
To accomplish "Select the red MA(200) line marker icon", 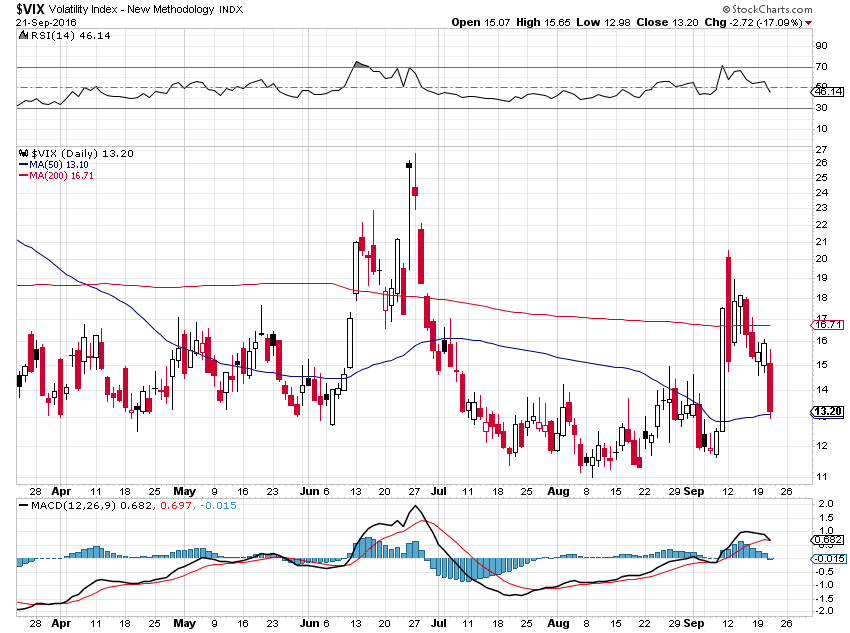I will click(21, 175).
